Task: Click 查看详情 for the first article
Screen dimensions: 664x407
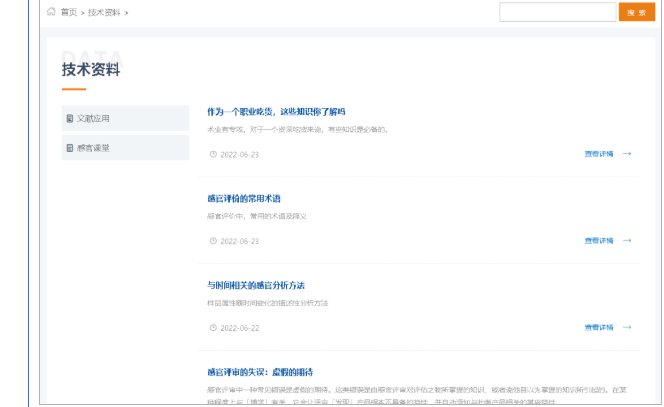Action: point(599,154)
